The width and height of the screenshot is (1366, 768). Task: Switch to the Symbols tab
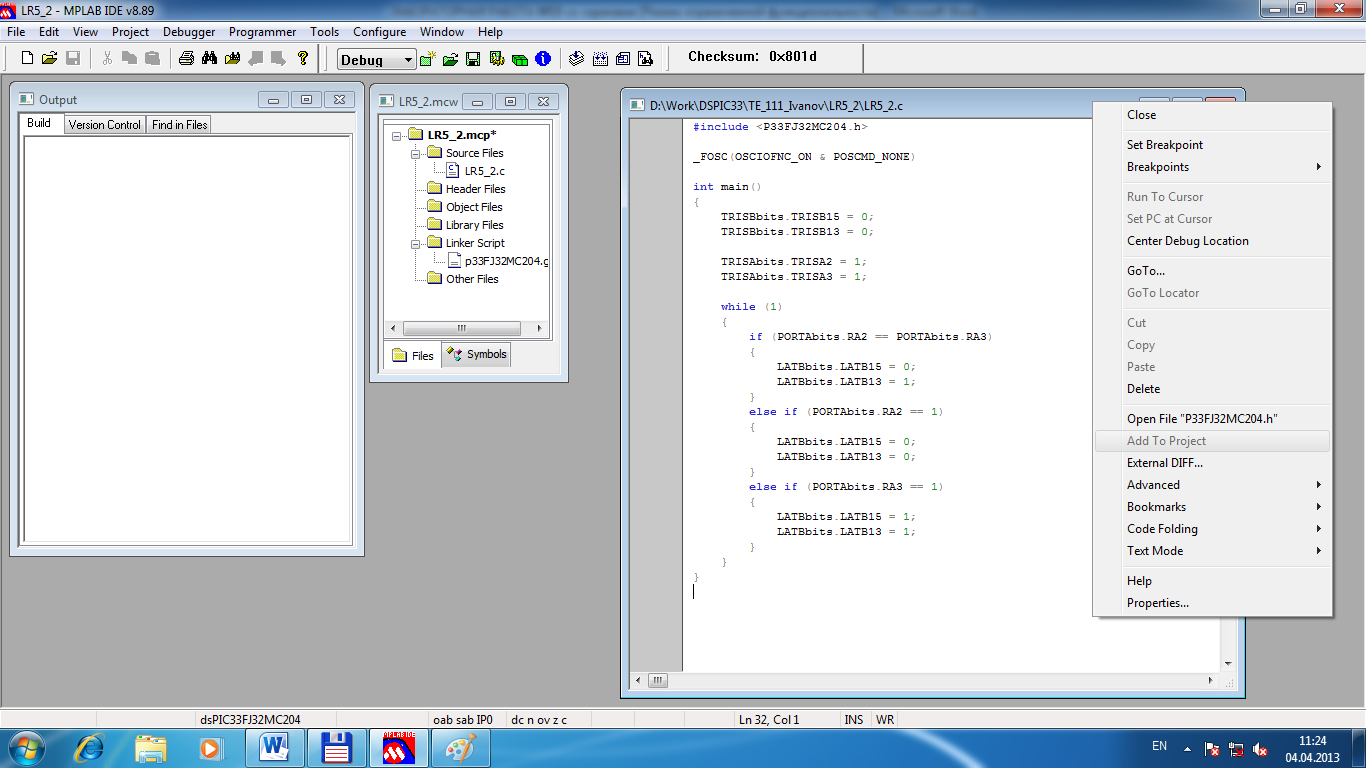tap(477, 355)
